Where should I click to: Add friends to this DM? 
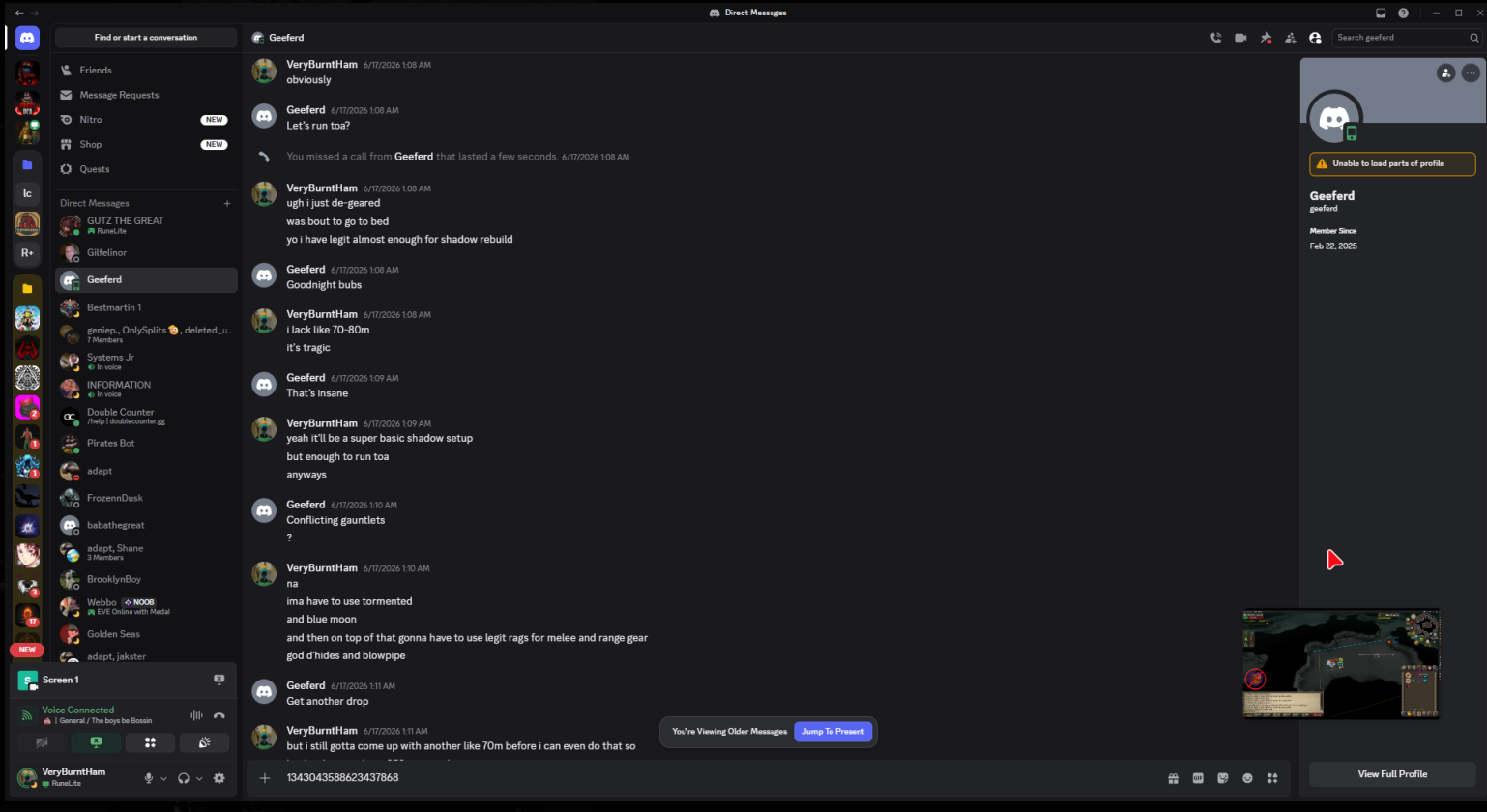(x=1290, y=38)
